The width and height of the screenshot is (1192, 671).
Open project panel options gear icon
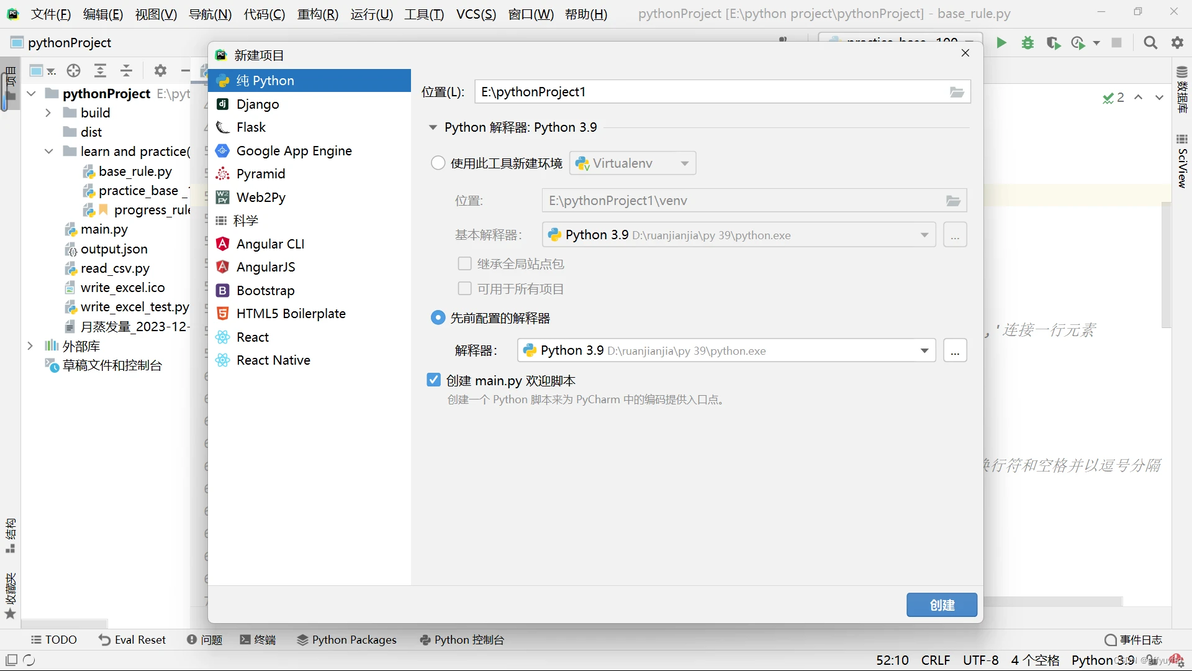pos(160,71)
